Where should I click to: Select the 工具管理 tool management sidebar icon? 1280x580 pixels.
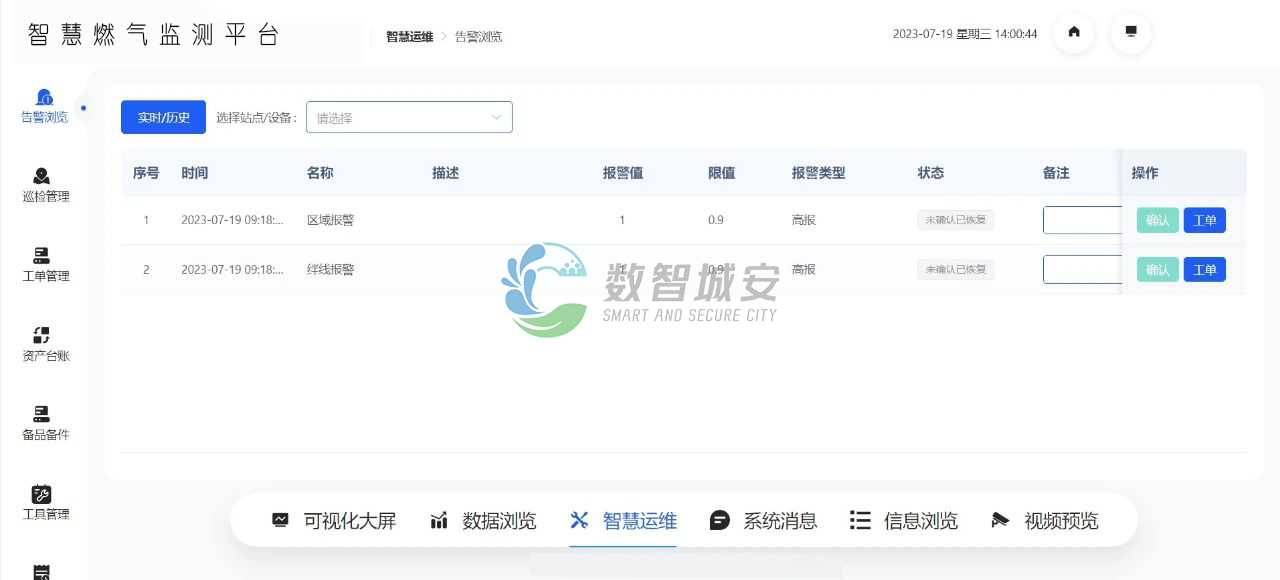pos(42,495)
